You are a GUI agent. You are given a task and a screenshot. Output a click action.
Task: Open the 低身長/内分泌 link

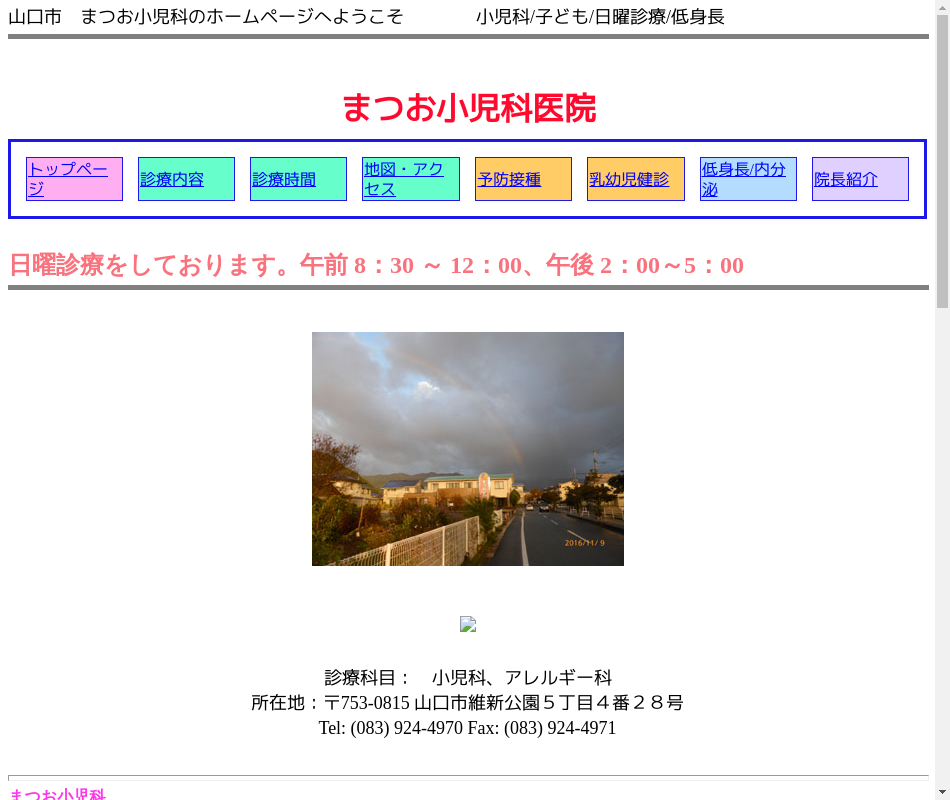743,179
